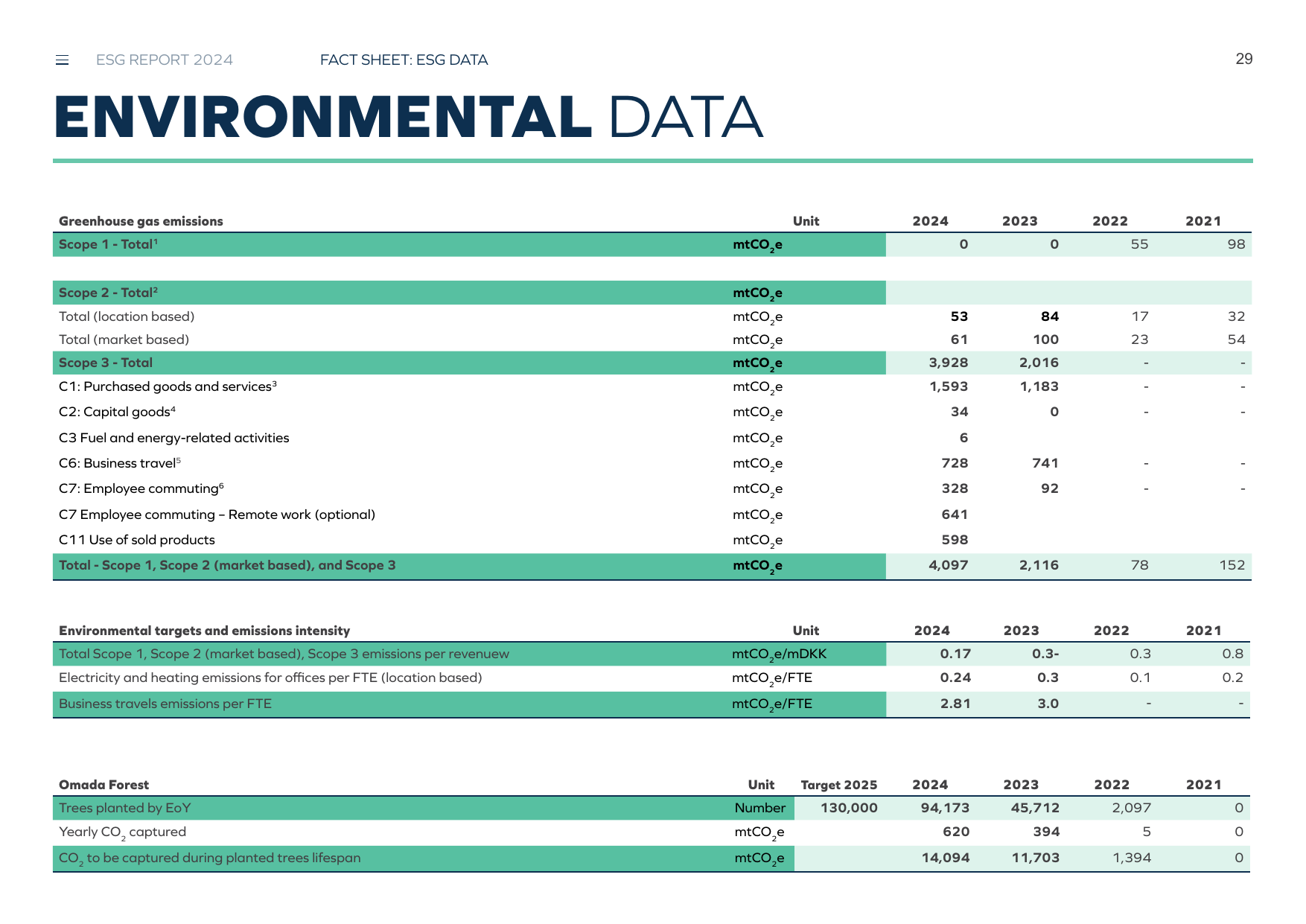Click the value 2.81 for business travel
The height and width of the screenshot is (924, 1306).
(x=955, y=704)
